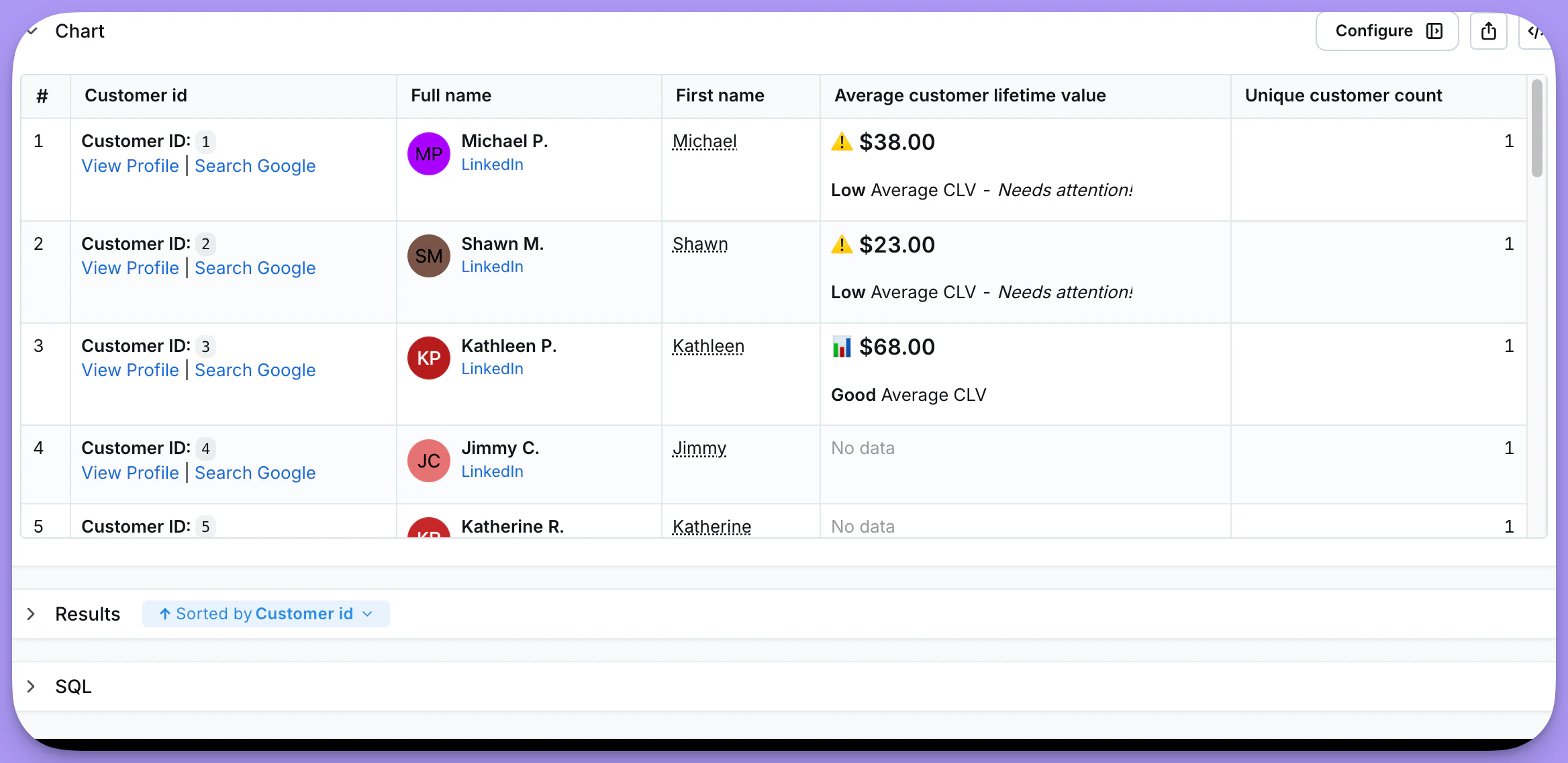The image size is (1568, 763).
Task: Click the share/export icon button
Action: pyautogui.click(x=1488, y=31)
